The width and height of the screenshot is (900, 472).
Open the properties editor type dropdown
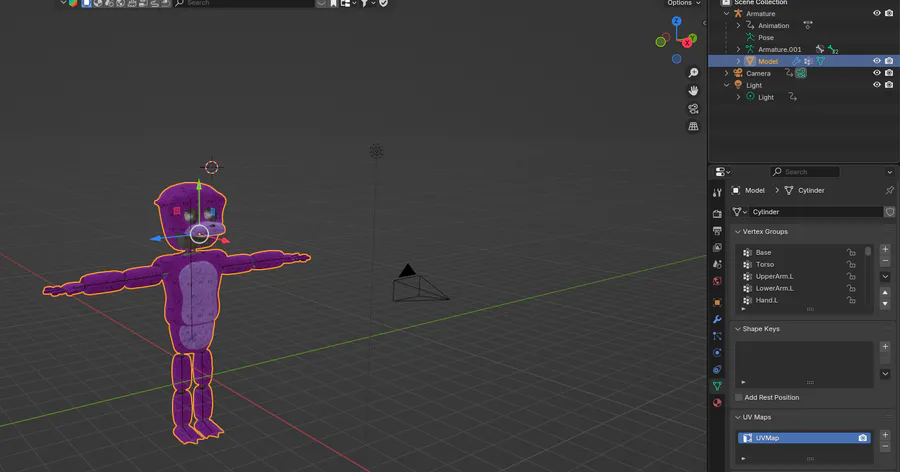coord(723,172)
